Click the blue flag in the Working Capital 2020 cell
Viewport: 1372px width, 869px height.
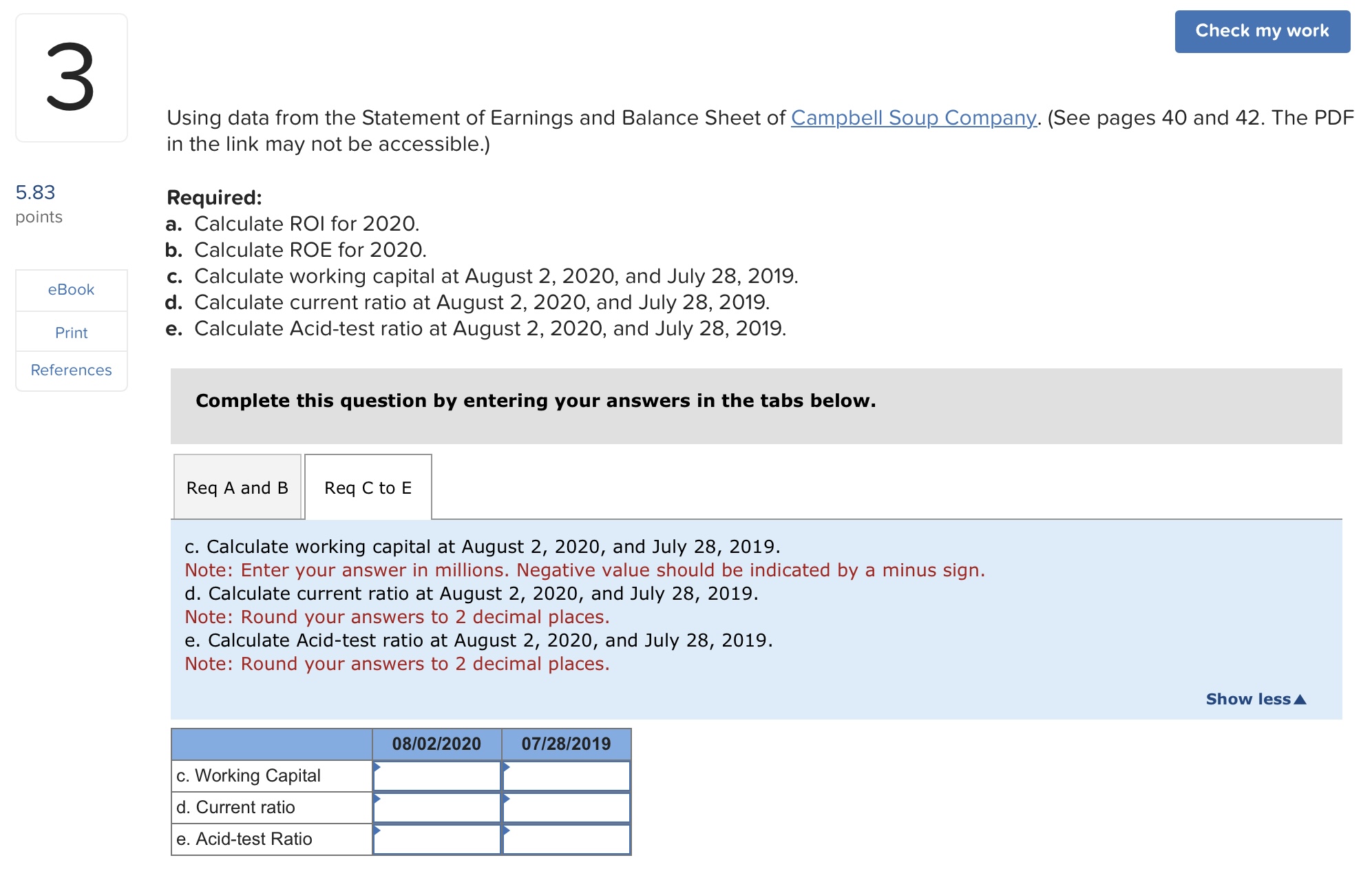[378, 766]
